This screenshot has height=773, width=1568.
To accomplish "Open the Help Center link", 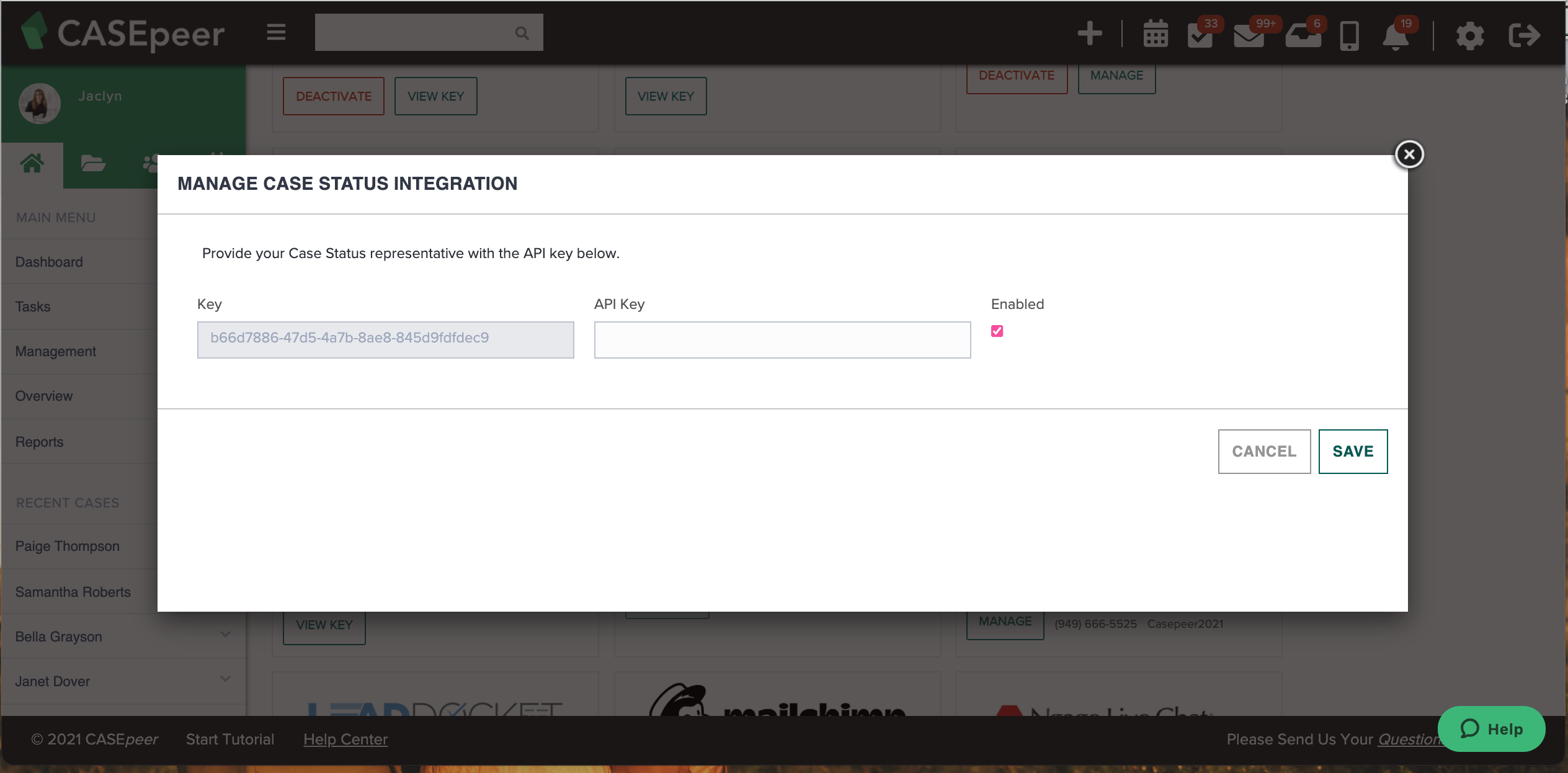I will coord(345,739).
